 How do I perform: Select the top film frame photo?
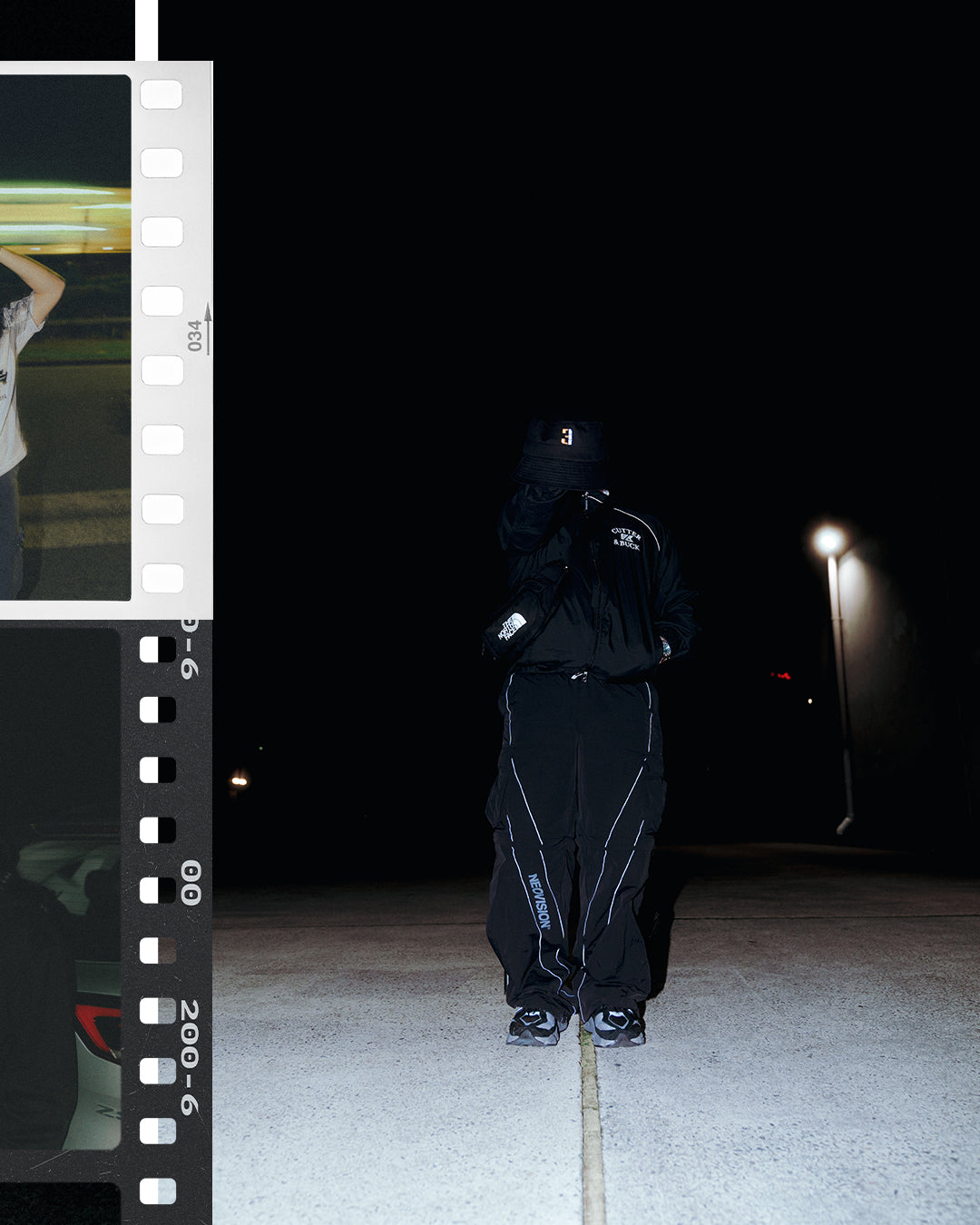[x=65, y=337]
